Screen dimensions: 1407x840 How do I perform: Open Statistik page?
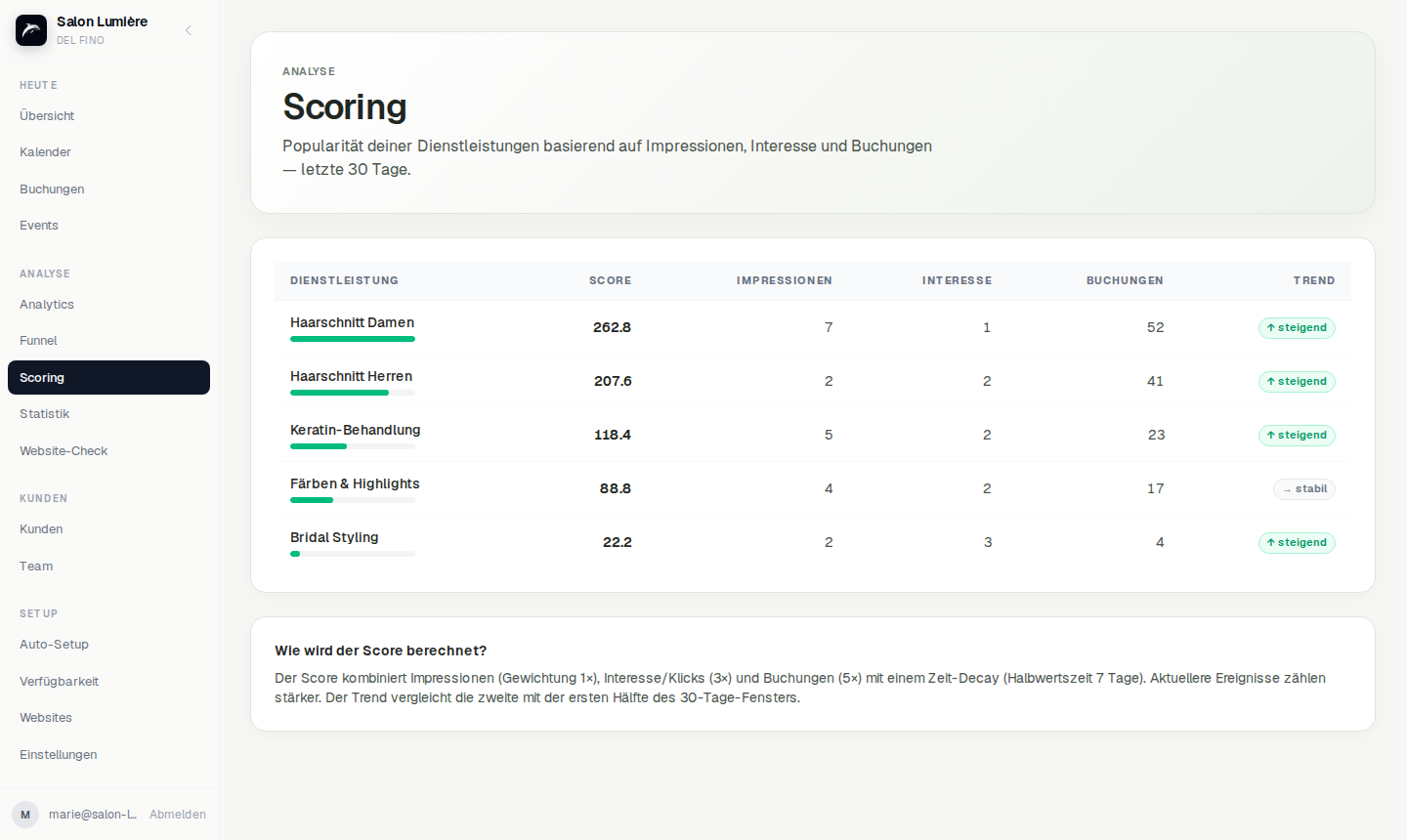click(x=108, y=414)
